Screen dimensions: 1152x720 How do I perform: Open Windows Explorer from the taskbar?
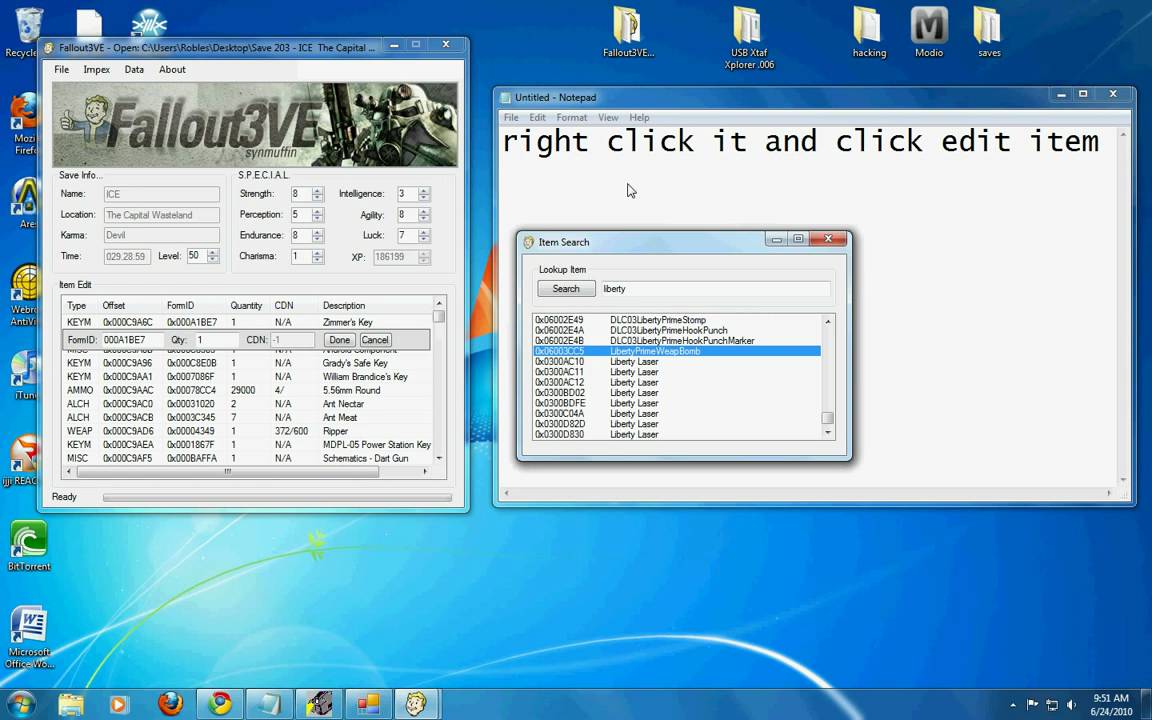(71, 704)
